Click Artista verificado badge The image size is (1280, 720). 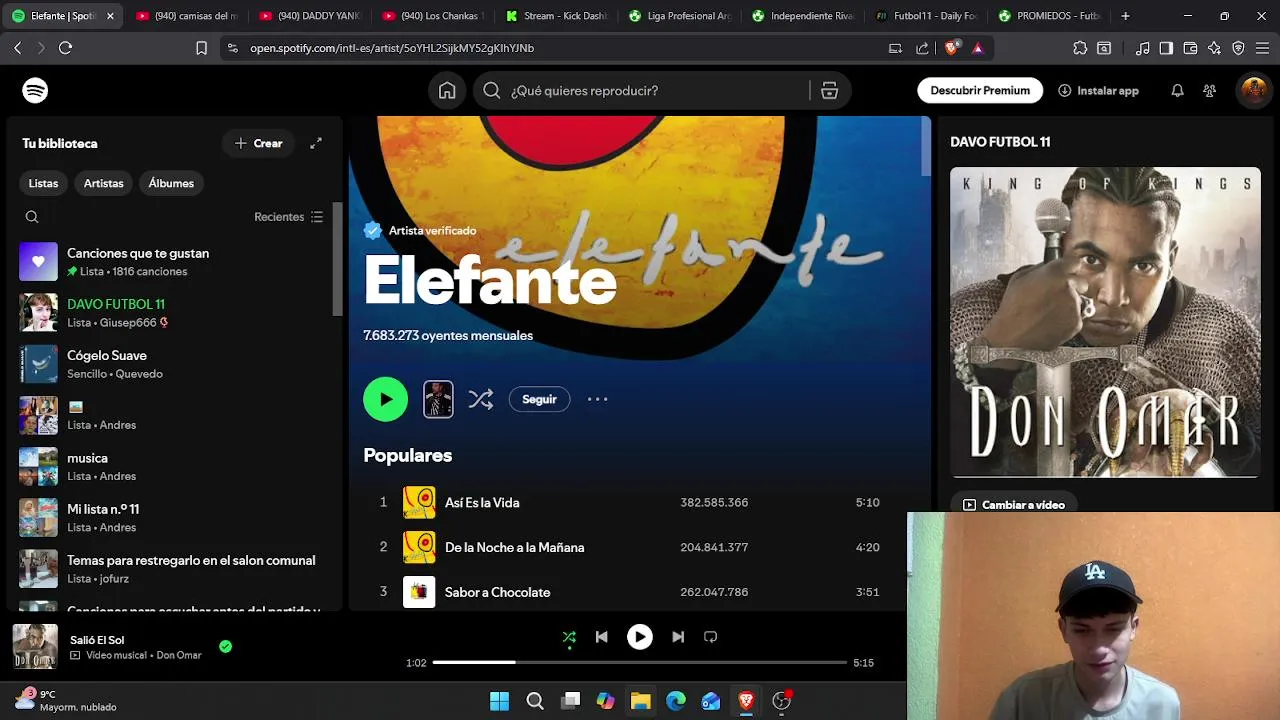(x=420, y=231)
